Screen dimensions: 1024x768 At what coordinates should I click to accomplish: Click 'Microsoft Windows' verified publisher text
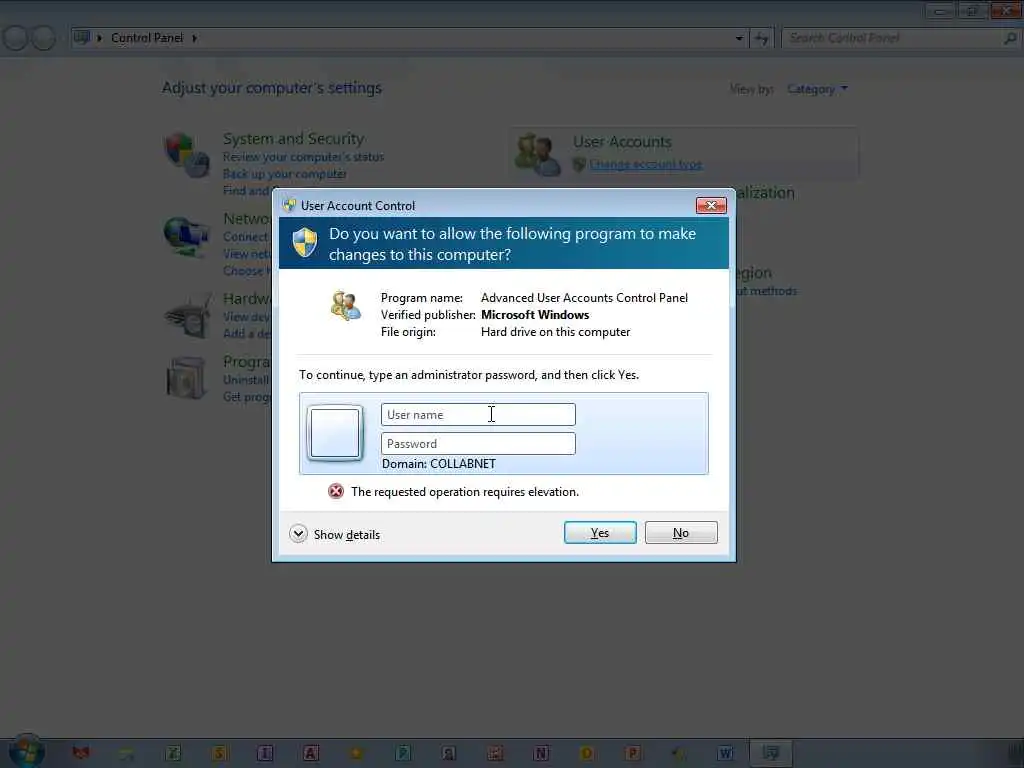pyautogui.click(x=535, y=315)
